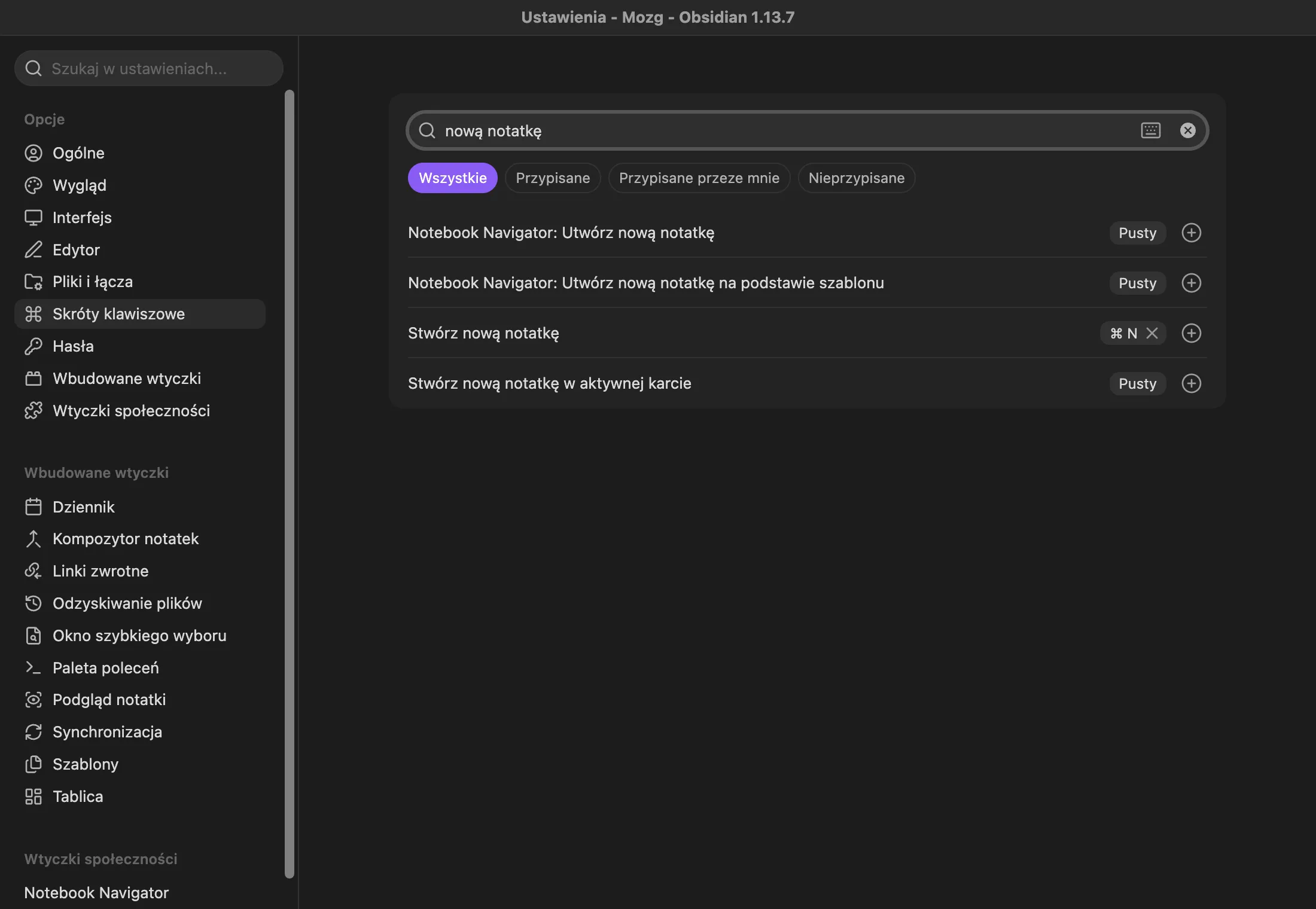Viewport: 1316px width, 909px height.
Task: Open Ogólne settings section
Action: click(x=140, y=153)
